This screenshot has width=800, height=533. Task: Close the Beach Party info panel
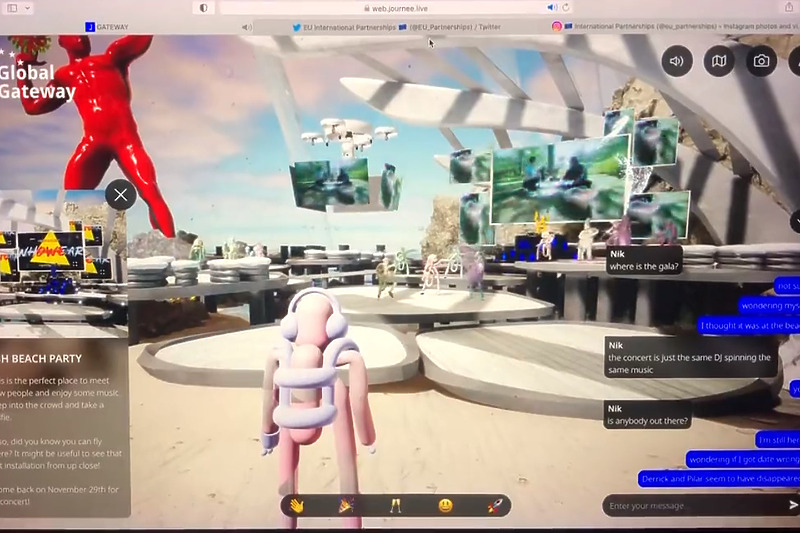click(121, 194)
